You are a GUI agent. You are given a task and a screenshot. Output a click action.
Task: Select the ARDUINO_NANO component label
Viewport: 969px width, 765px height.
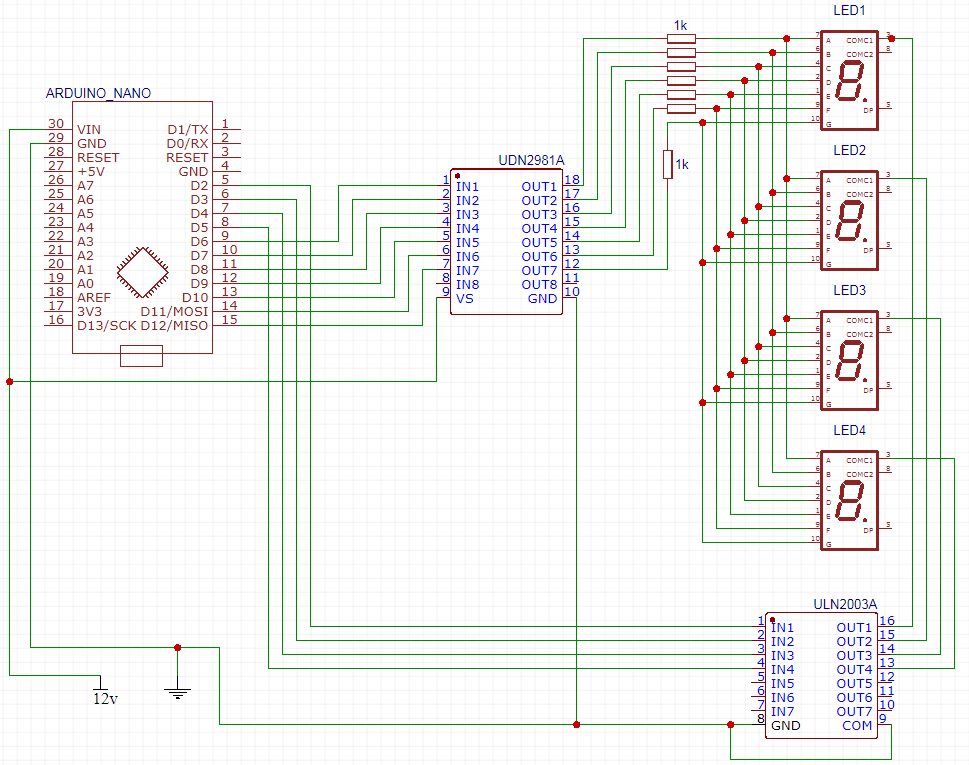click(98, 93)
